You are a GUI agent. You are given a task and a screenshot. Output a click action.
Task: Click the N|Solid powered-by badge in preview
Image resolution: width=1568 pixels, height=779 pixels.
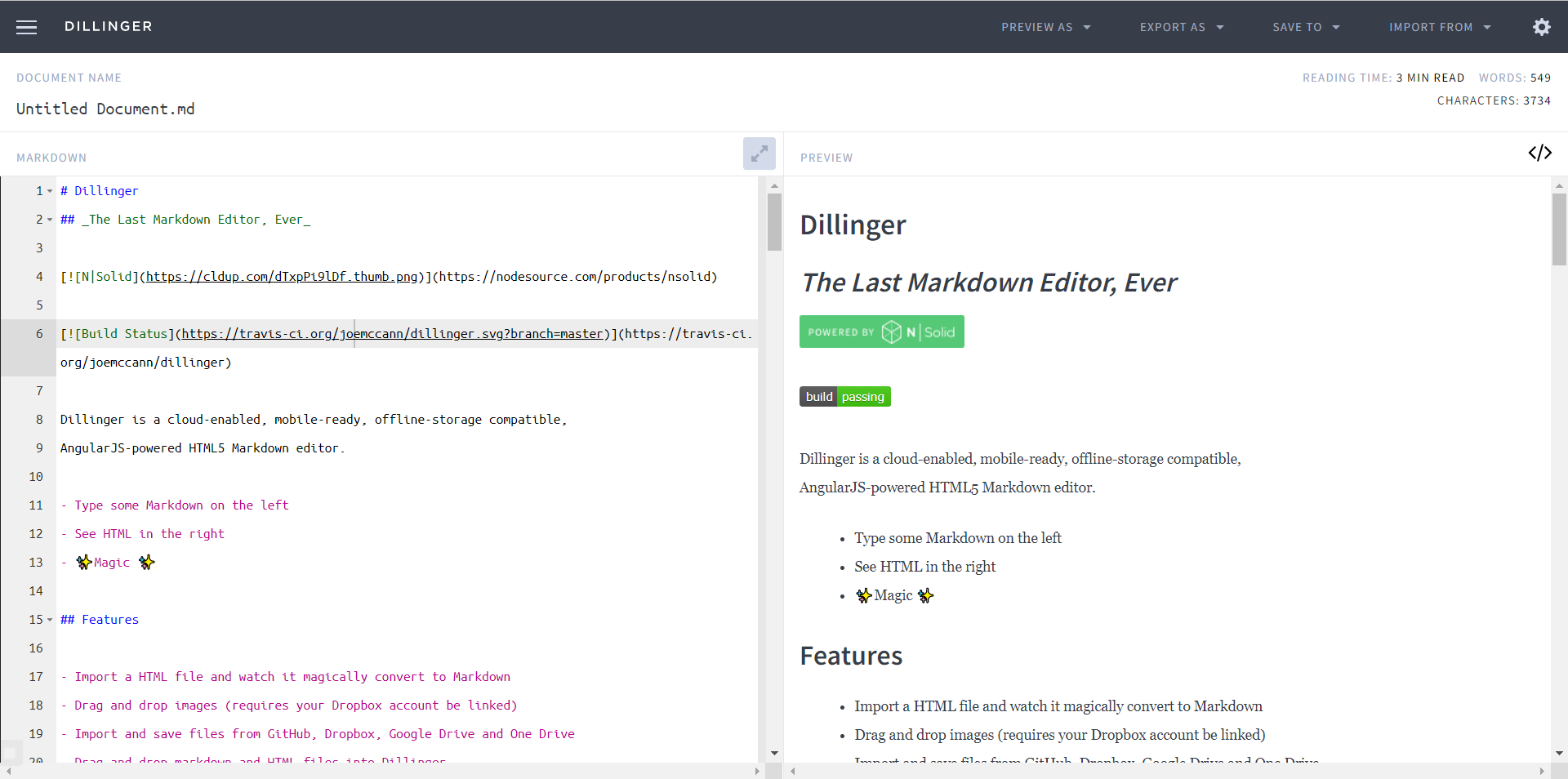[881, 332]
